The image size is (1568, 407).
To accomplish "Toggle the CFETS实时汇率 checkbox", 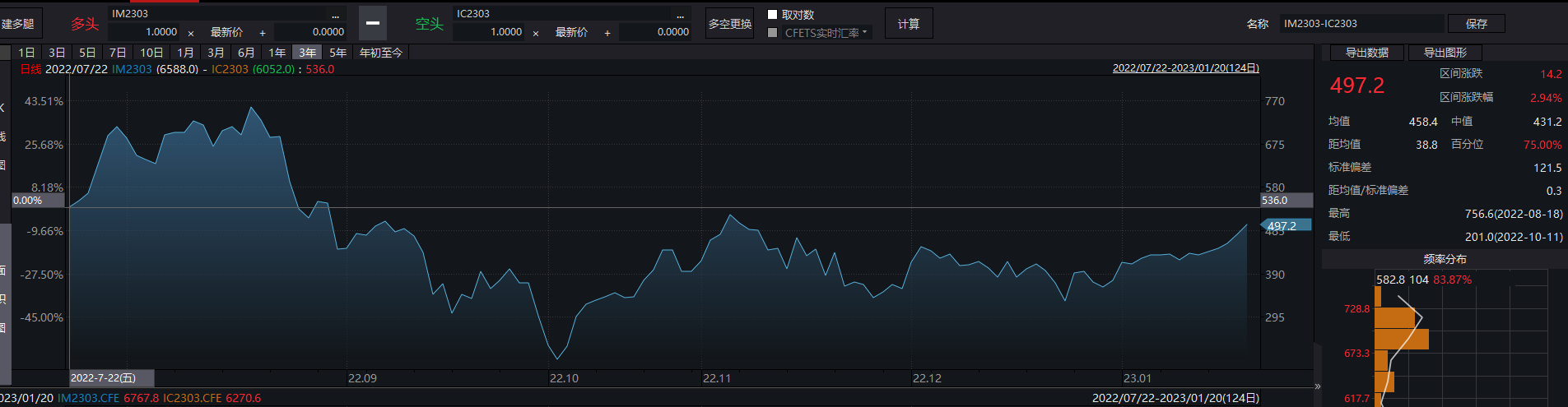I will 772,33.
